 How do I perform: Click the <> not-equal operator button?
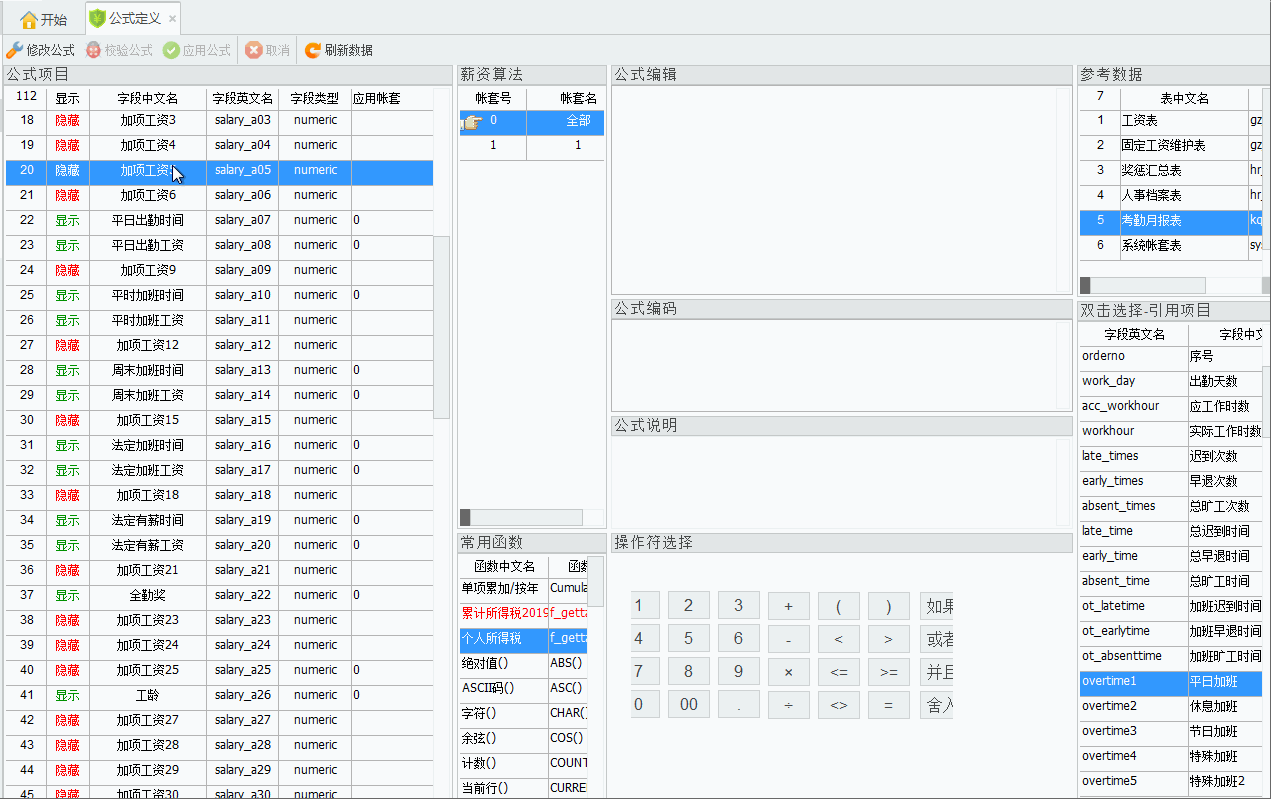tap(839, 705)
